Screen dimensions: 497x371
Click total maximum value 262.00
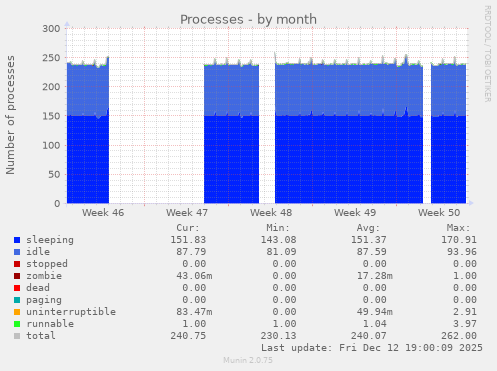pyautogui.click(x=459, y=336)
